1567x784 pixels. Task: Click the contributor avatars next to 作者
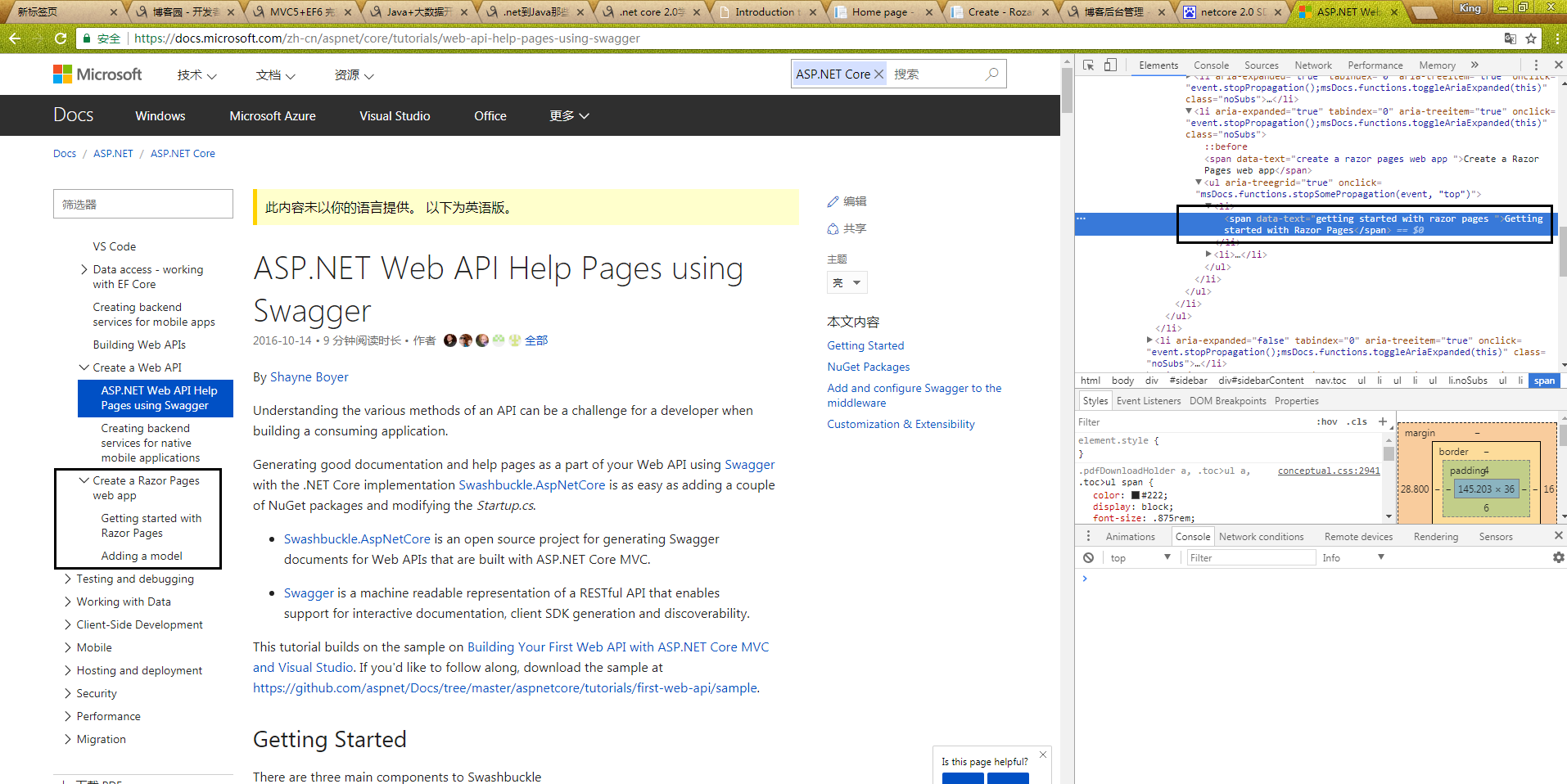click(481, 340)
